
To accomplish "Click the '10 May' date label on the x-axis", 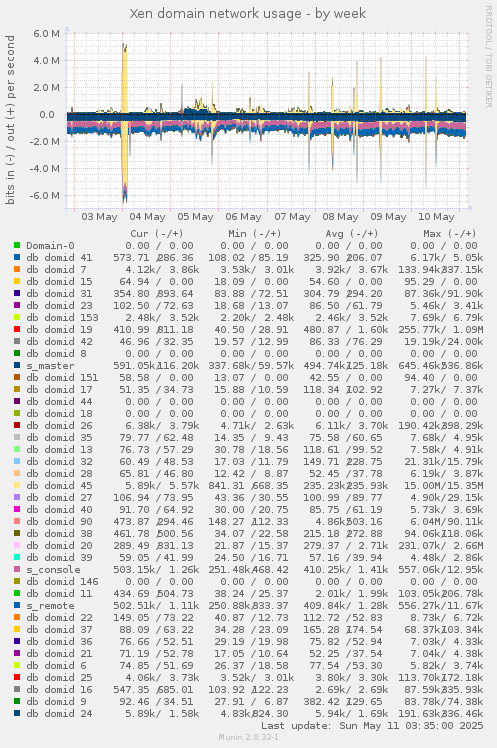I will pyautogui.click(x=436, y=217).
